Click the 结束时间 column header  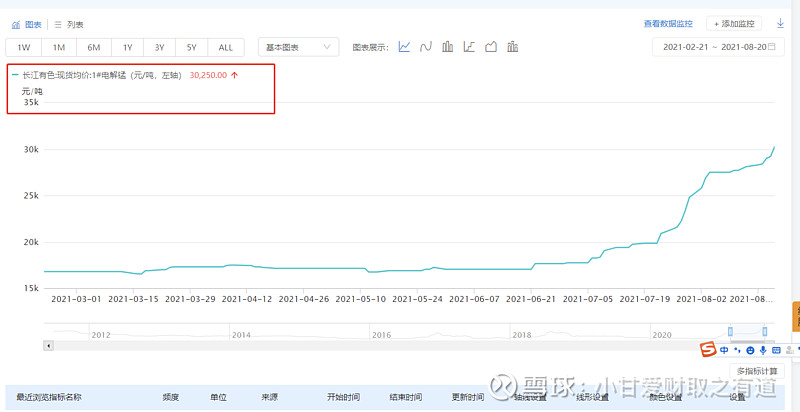click(x=406, y=397)
